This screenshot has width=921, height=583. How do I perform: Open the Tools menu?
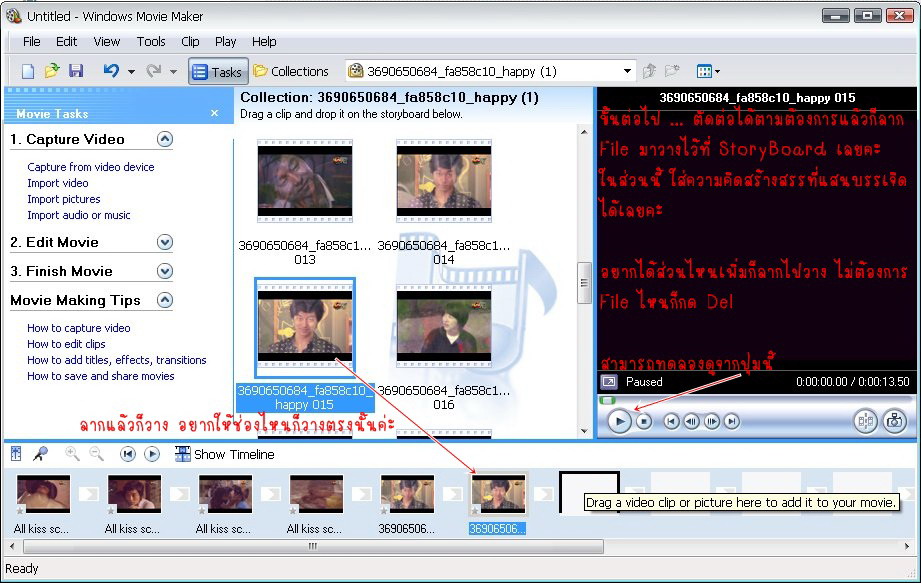tap(151, 42)
